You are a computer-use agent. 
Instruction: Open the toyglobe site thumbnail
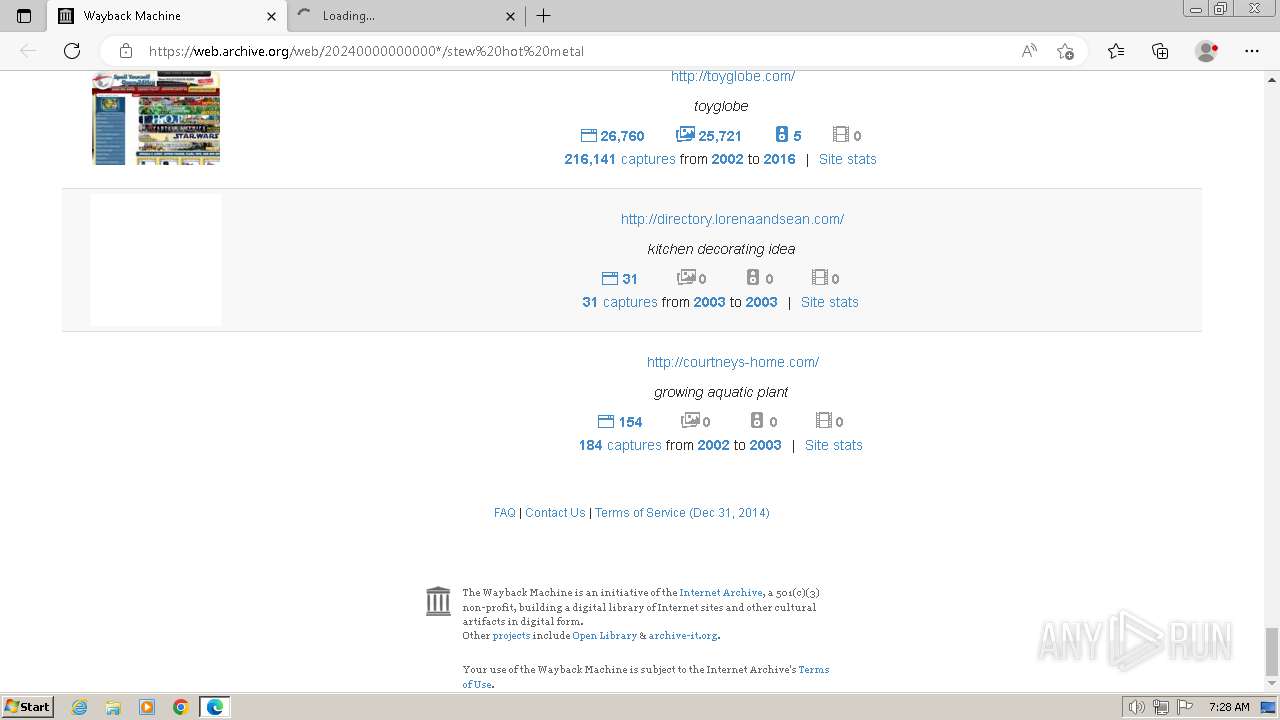click(156, 118)
